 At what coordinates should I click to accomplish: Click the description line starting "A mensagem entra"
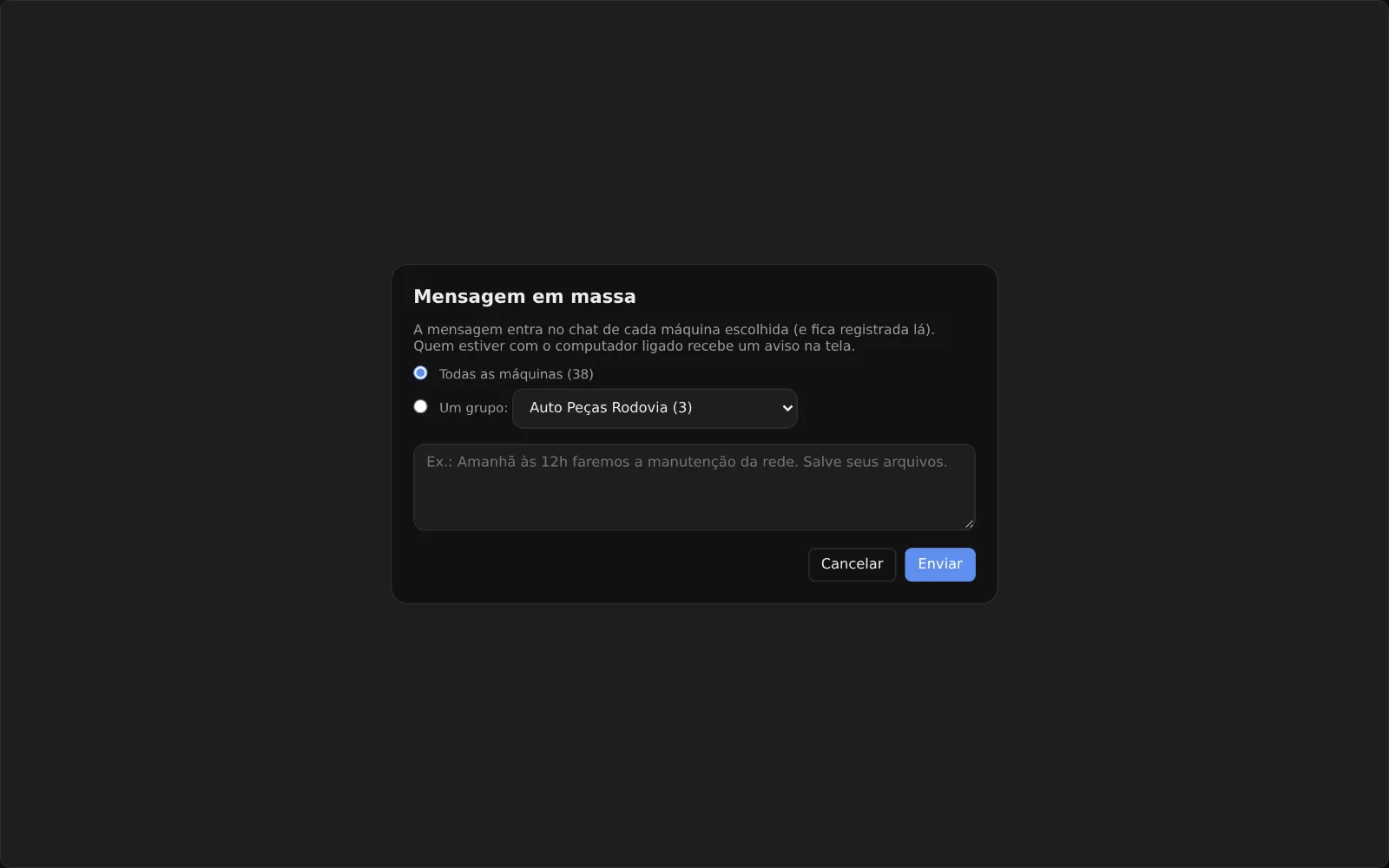pos(674,330)
